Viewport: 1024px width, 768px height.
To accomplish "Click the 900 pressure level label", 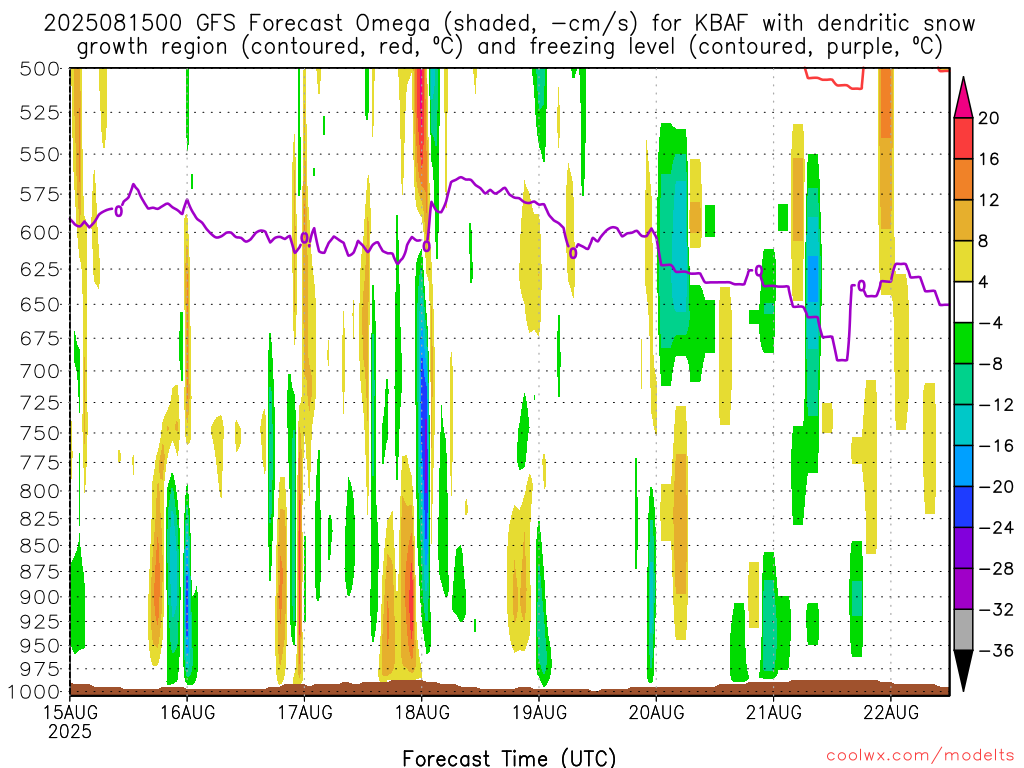I will click(x=40, y=597).
